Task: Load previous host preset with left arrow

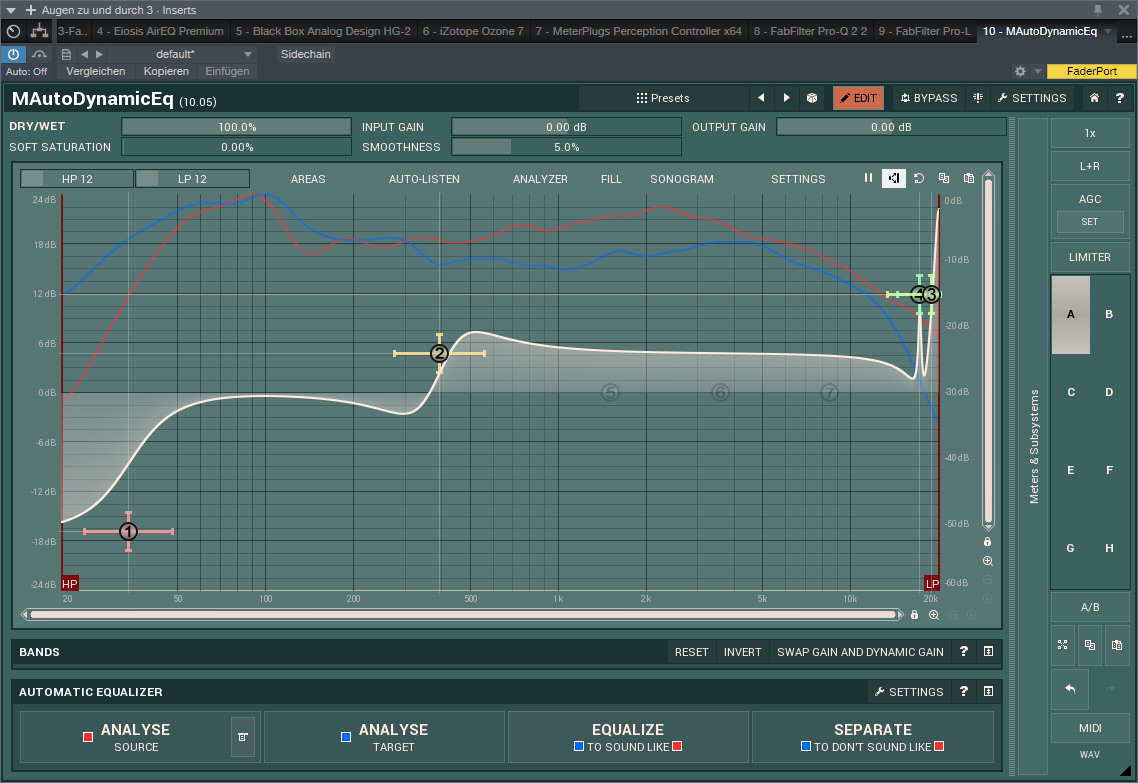Action: (x=84, y=54)
